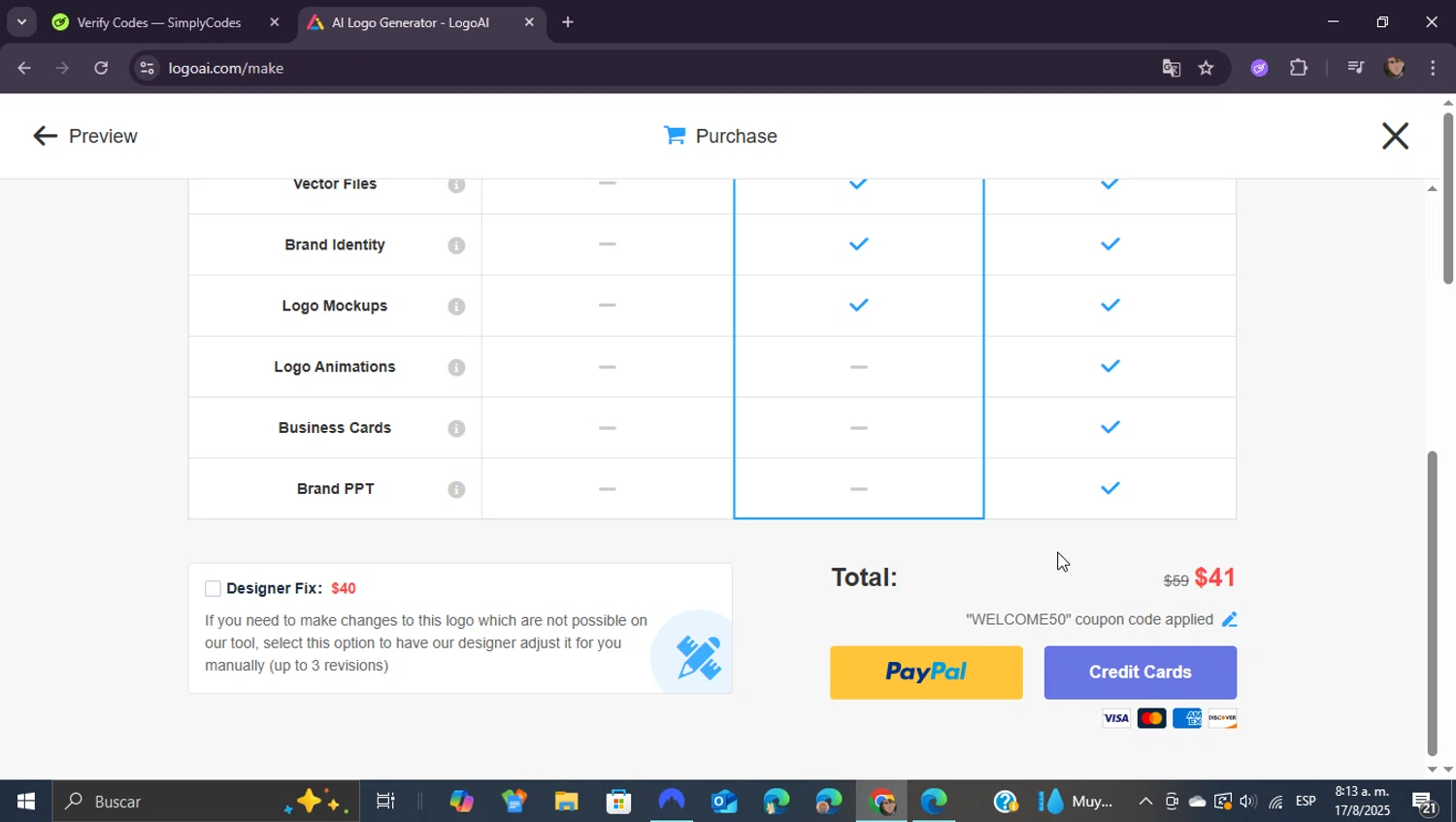
Task: Switch to Verify Codes SimplyCodes tab
Action: click(x=159, y=22)
